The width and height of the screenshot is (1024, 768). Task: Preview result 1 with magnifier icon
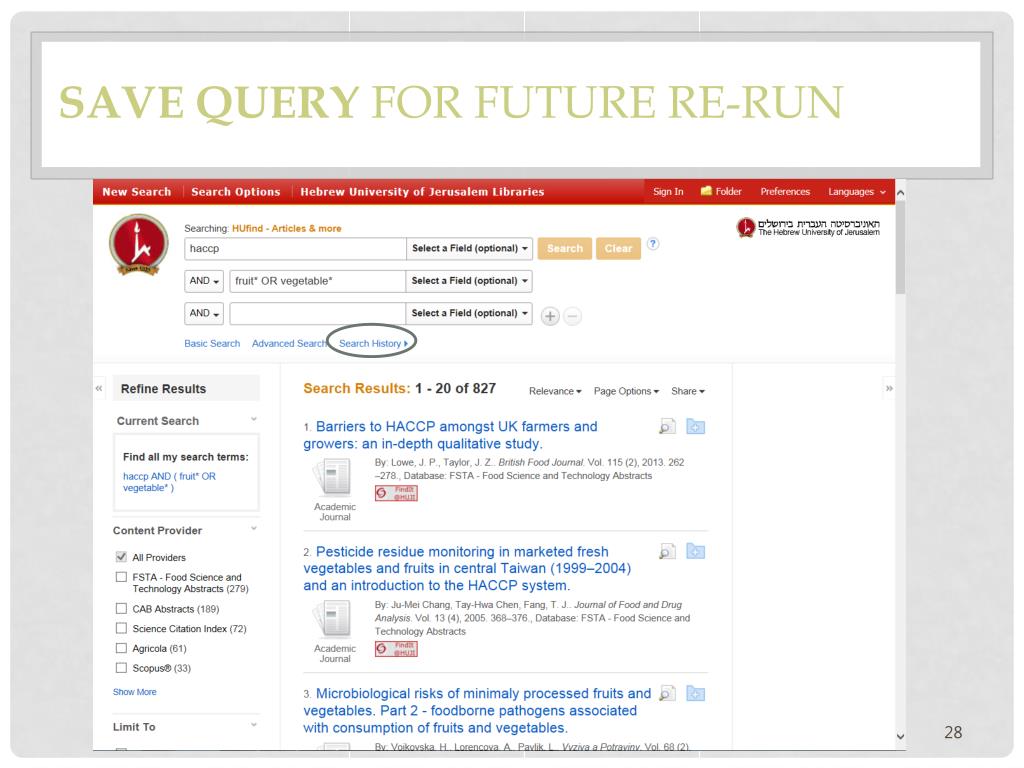(x=667, y=427)
